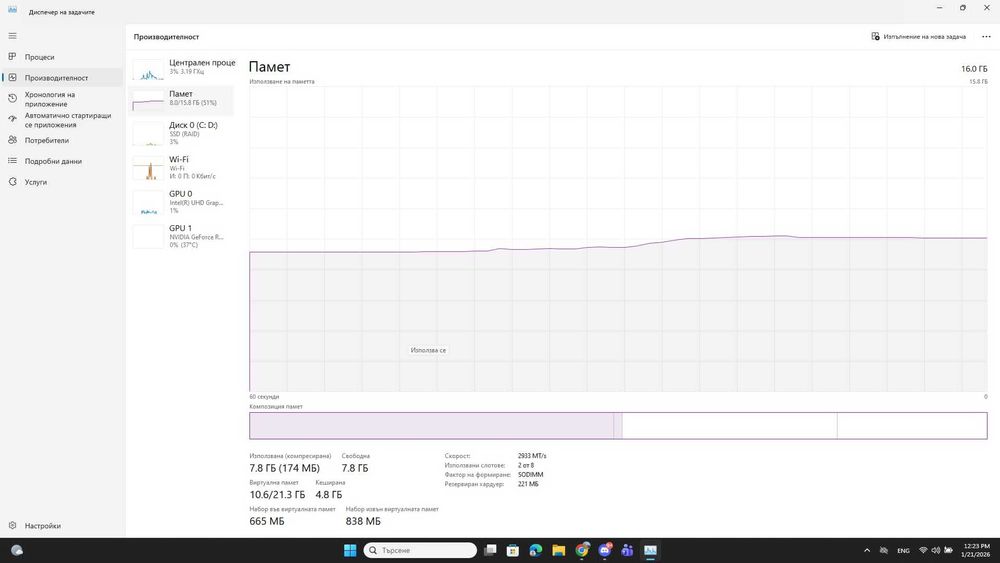Open File Explorer from the taskbar

559,550
